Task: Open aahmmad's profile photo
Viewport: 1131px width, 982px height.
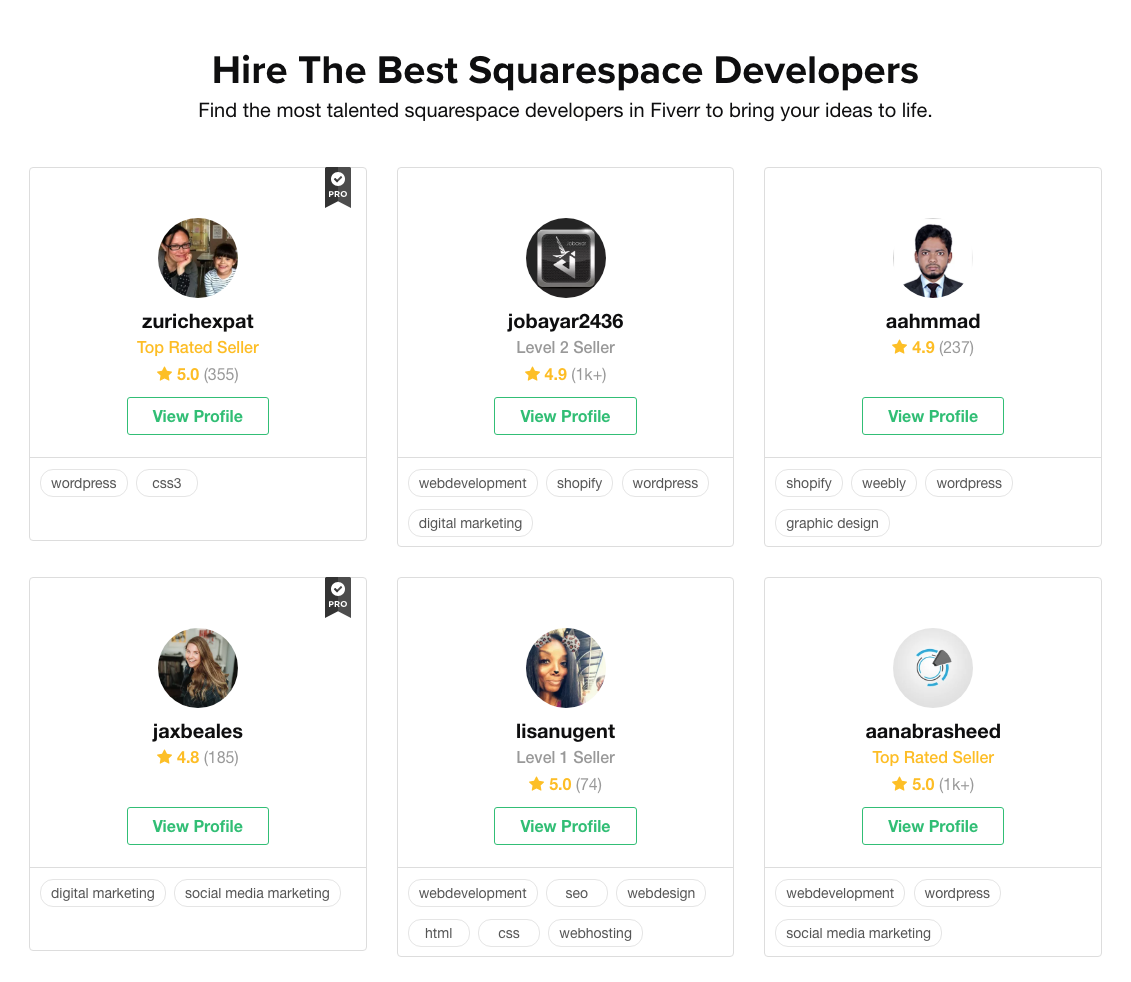Action: tap(933, 258)
